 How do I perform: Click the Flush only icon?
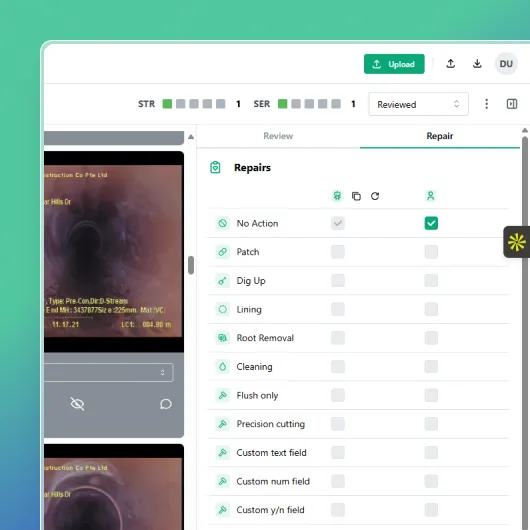click(x=222, y=395)
